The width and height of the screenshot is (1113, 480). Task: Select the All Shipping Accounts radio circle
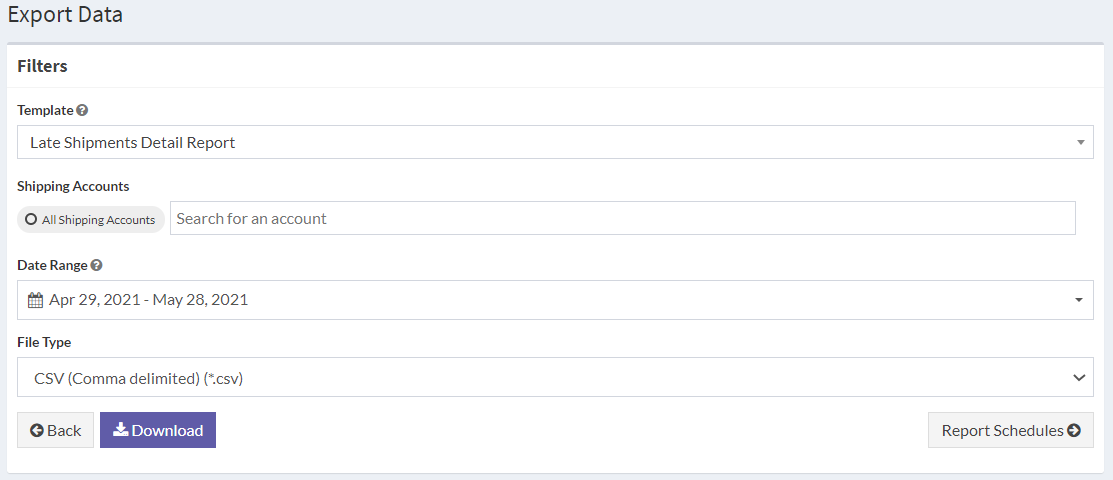click(32, 219)
